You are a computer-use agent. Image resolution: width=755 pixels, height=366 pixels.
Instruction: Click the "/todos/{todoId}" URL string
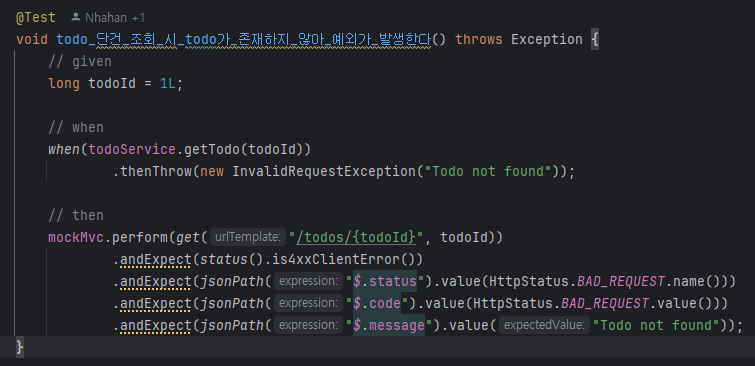356,237
